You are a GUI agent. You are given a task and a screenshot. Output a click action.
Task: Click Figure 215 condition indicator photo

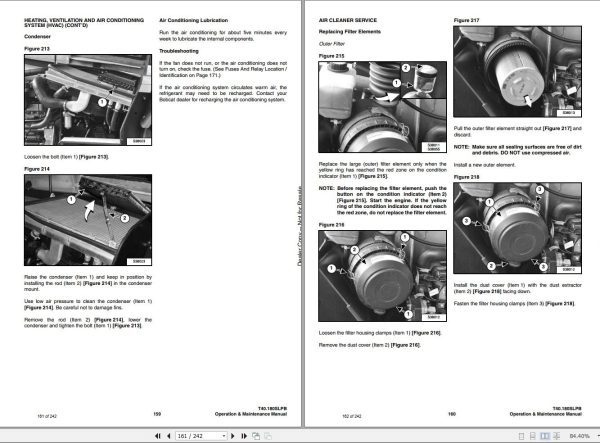coord(382,107)
